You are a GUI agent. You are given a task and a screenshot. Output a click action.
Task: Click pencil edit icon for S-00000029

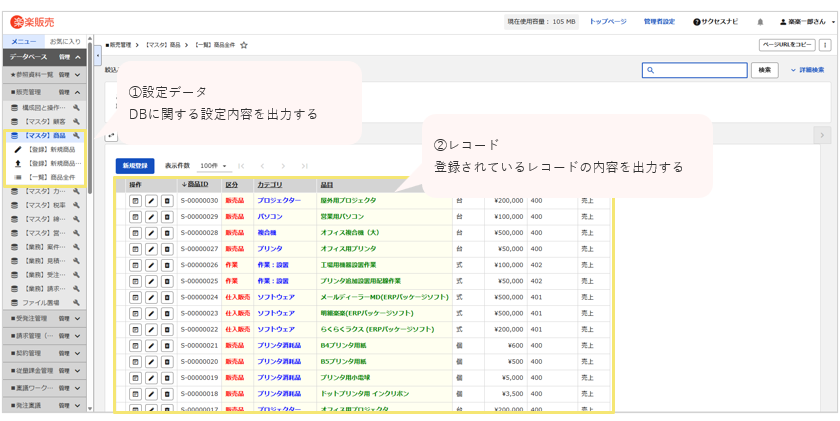coord(152,217)
